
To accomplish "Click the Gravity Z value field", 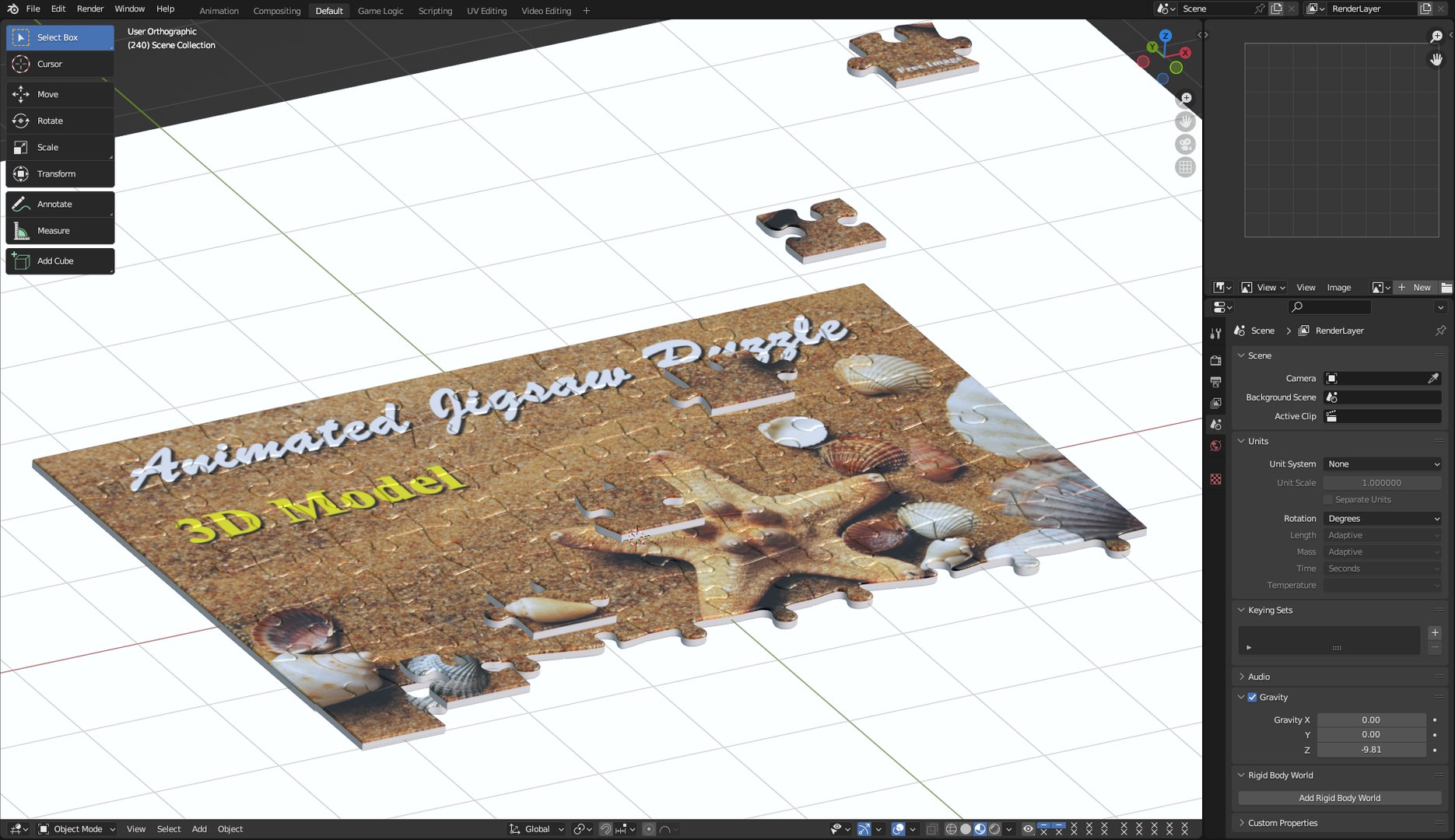I will (x=1371, y=750).
